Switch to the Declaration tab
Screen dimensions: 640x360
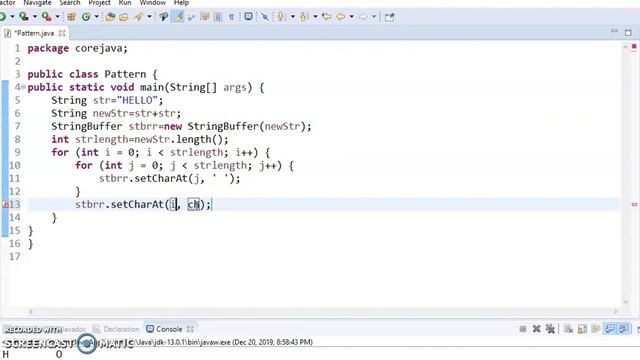point(116,329)
